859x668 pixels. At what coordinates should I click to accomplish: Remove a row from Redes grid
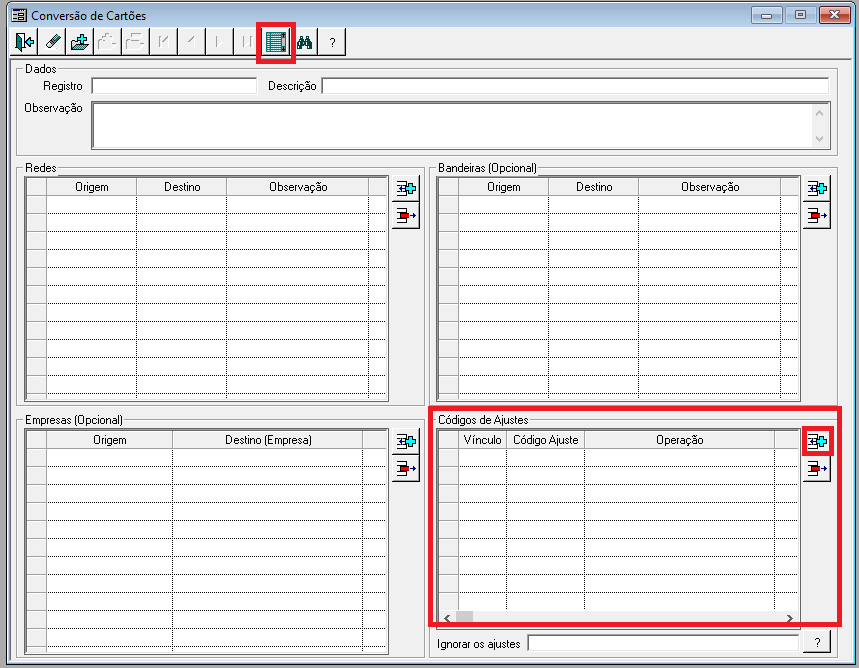(x=406, y=215)
